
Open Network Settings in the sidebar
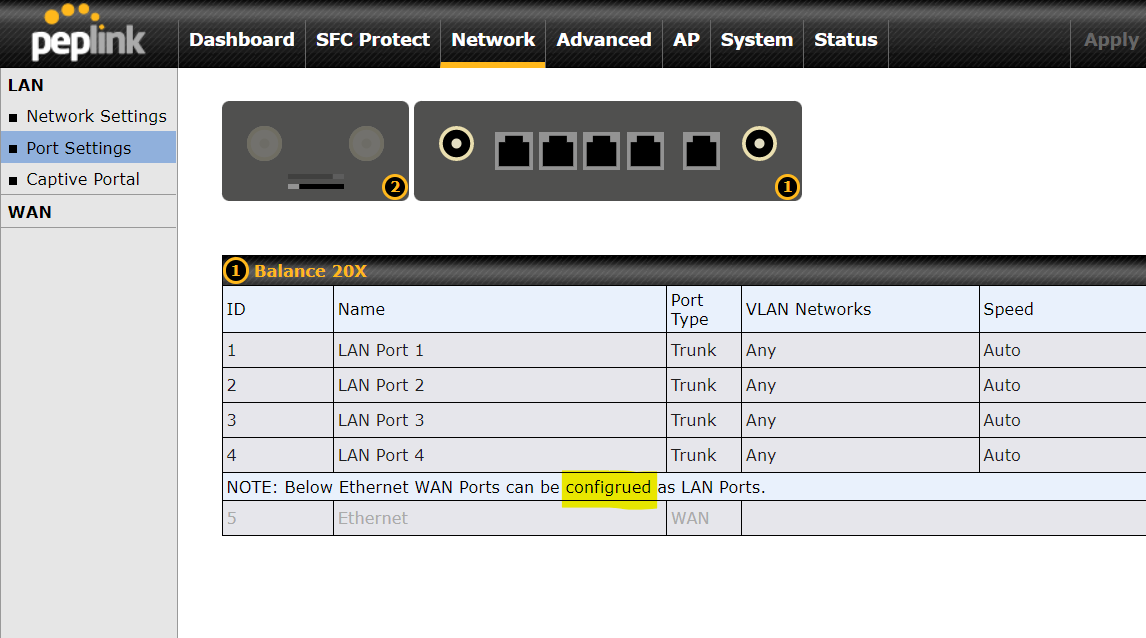tap(96, 116)
